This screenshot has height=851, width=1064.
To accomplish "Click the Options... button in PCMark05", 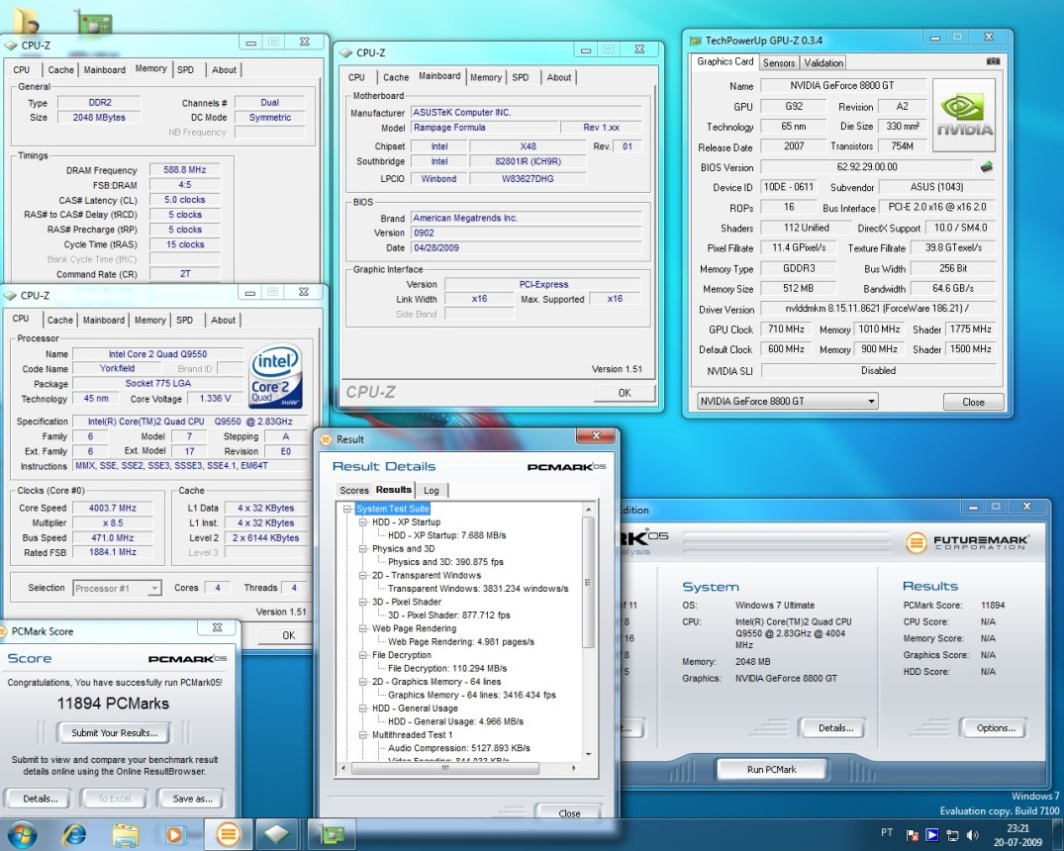I will (x=995, y=728).
